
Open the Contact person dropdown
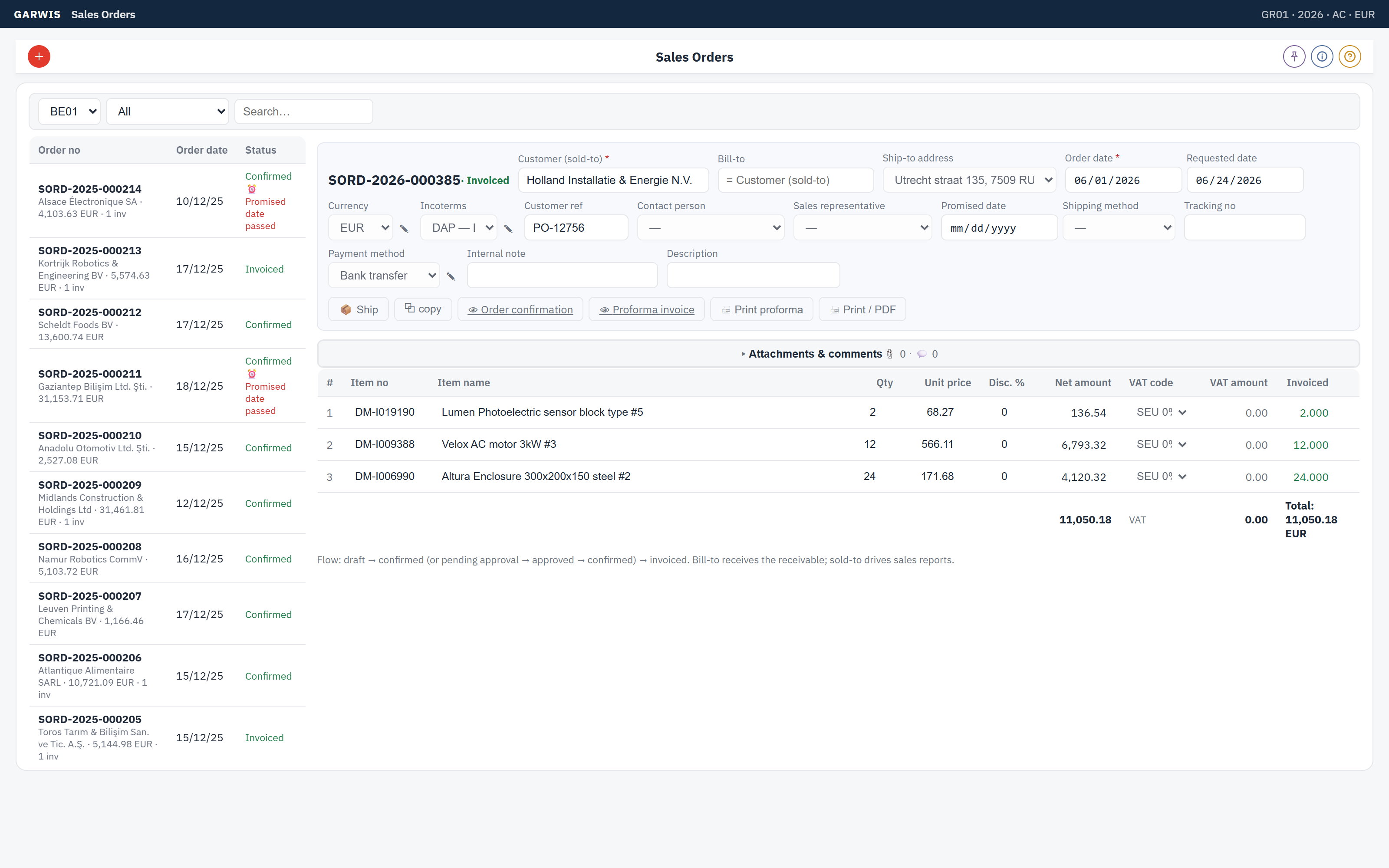pyautogui.click(x=711, y=228)
